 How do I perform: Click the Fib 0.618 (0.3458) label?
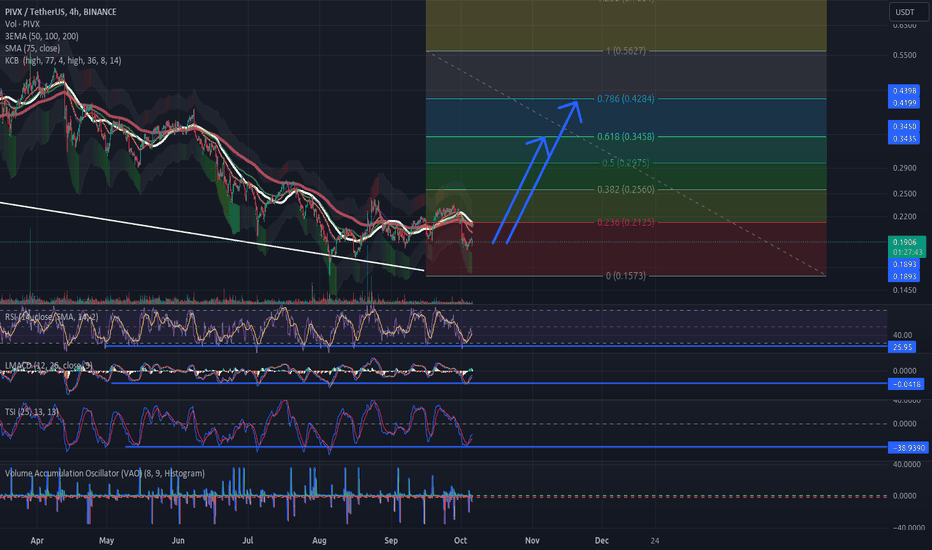coord(625,137)
